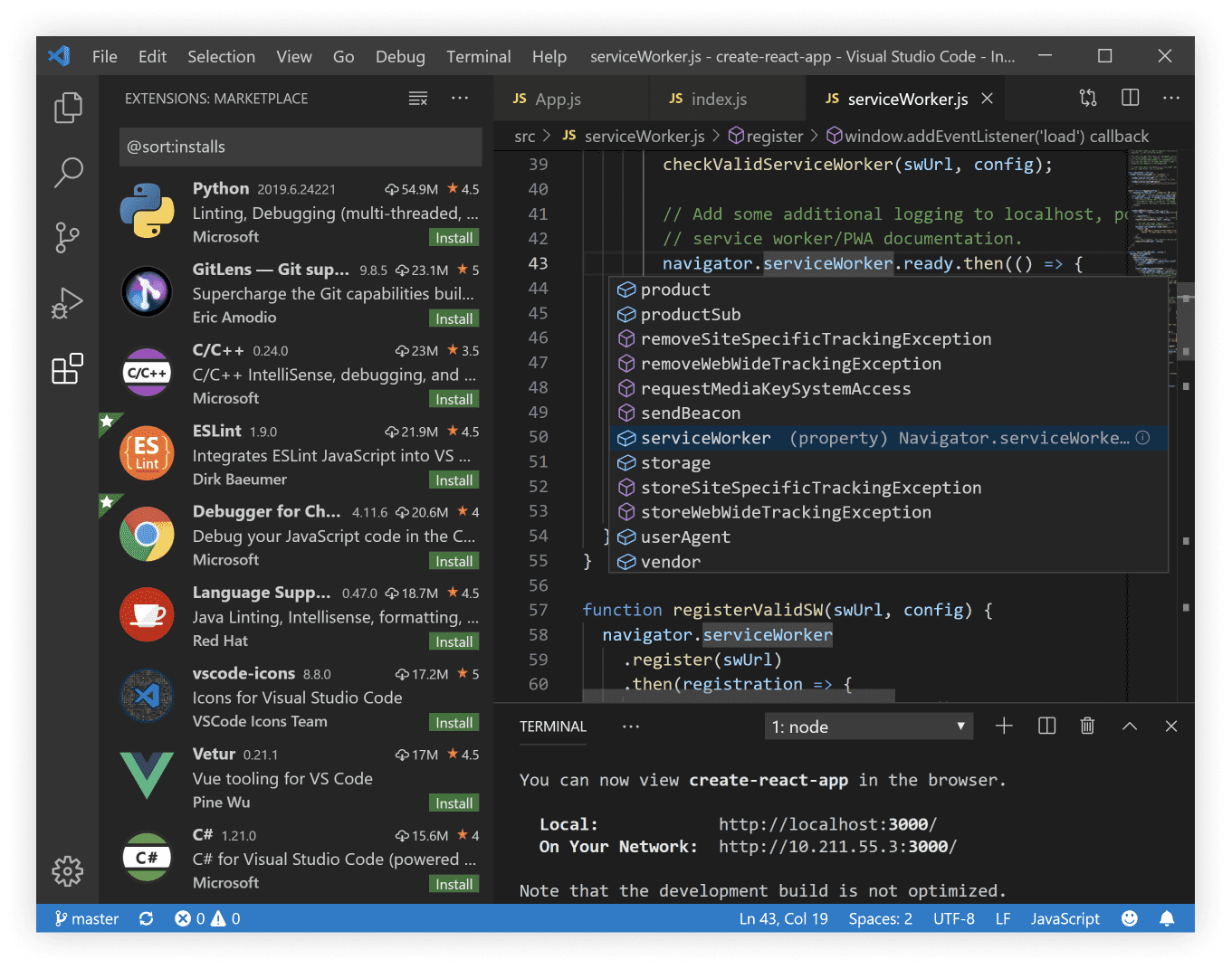Open the Source Control view
Viewport: 1232px width, 969px height.
coord(68,238)
